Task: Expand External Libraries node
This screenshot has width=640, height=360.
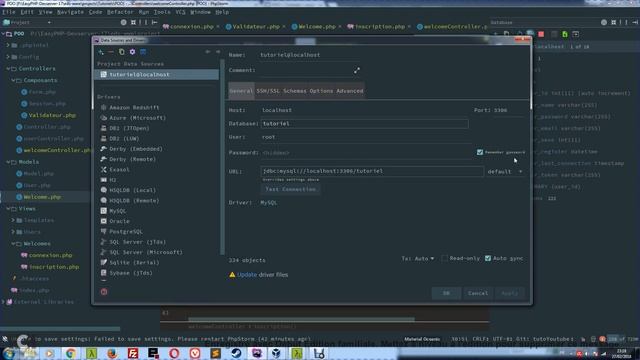Action: pyautogui.click(x=3, y=302)
